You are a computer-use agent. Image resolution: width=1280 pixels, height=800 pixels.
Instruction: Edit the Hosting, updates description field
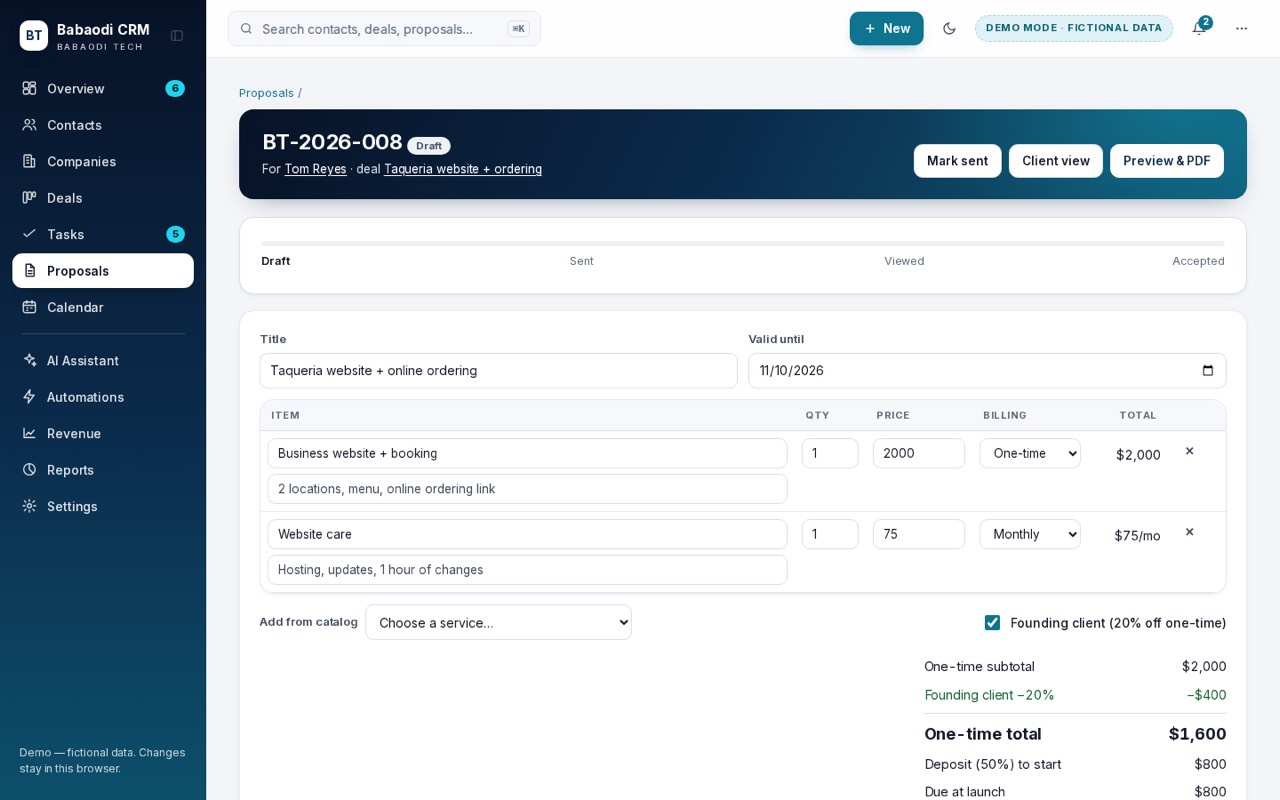(x=527, y=570)
